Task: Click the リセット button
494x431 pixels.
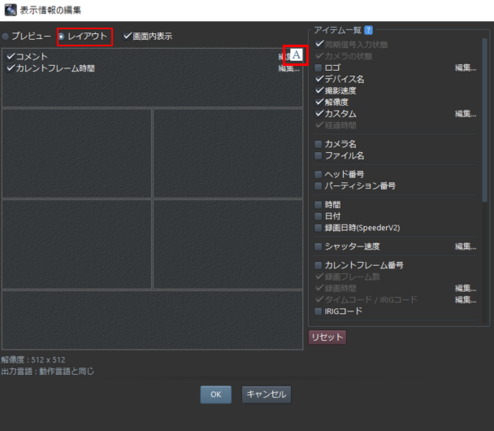Action: coord(327,337)
